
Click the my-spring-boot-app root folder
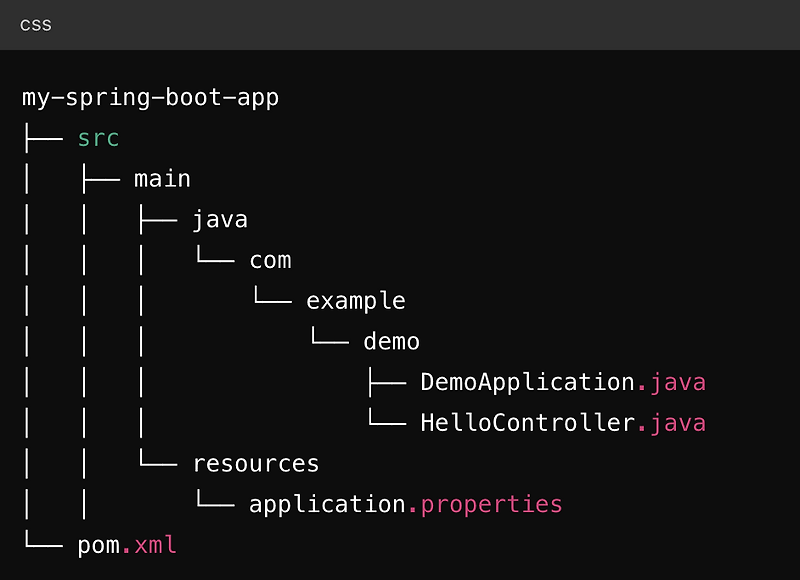150,97
